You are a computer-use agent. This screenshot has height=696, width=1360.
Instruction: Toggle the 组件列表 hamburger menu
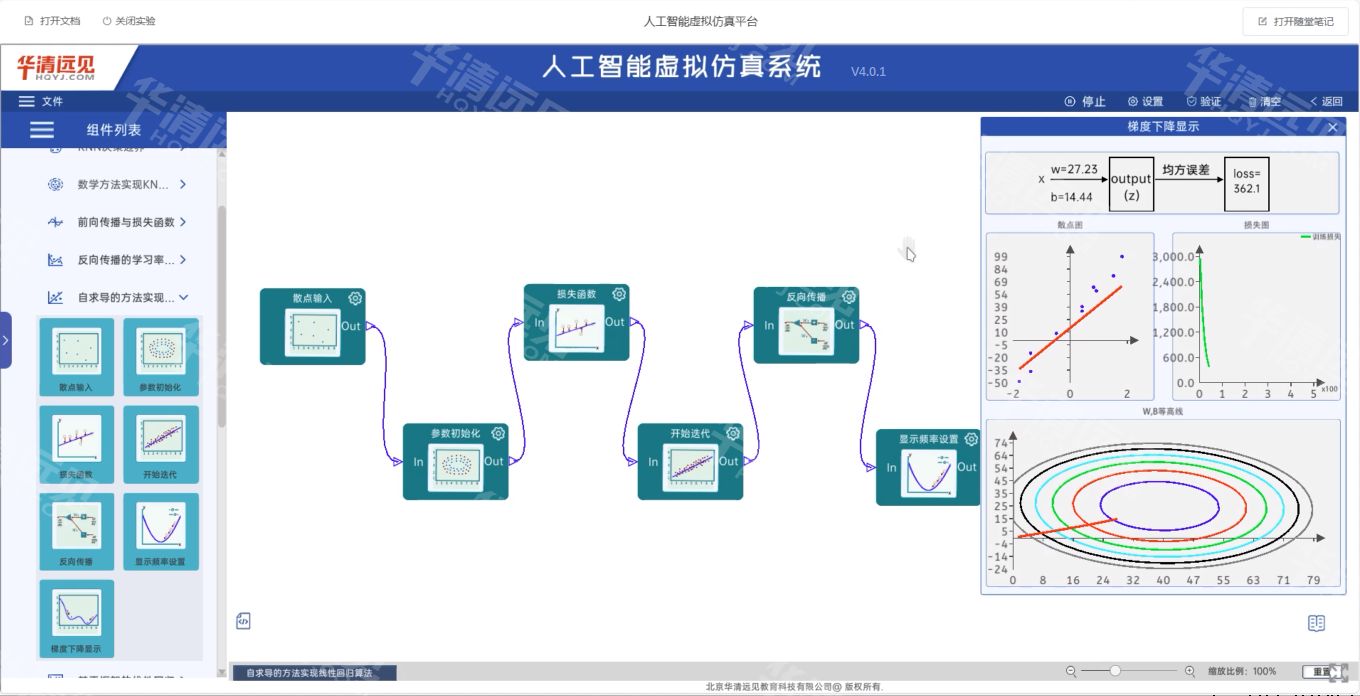coord(42,130)
